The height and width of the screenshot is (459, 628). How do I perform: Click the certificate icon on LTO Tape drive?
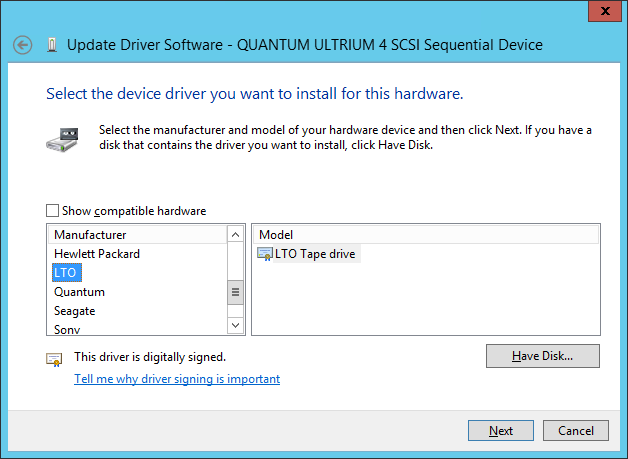tap(264, 254)
